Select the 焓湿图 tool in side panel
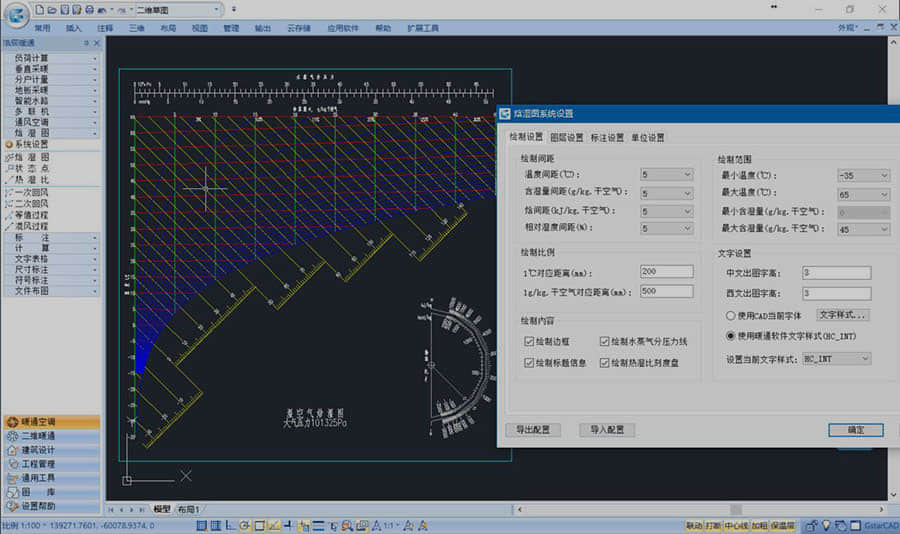The width and height of the screenshot is (900, 534). tap(31, 157)
